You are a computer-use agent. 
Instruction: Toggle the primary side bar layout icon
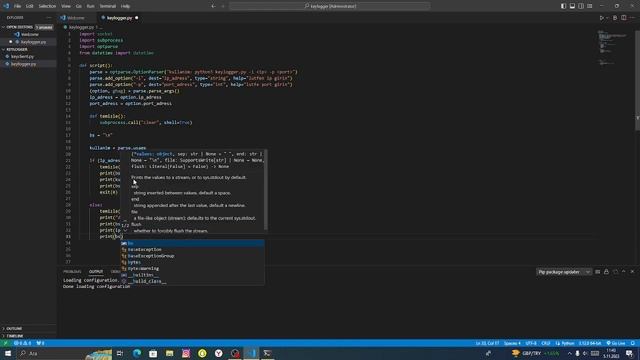point(563,6)
